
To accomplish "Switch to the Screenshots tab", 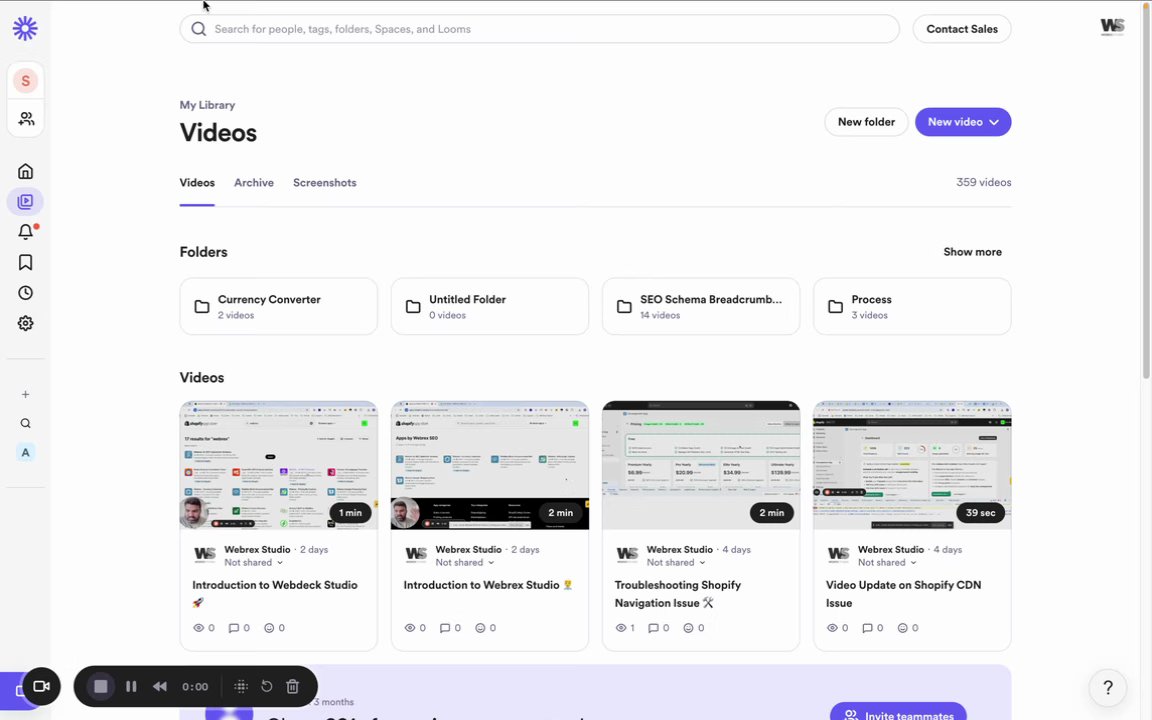I will (x=325, y=183).
